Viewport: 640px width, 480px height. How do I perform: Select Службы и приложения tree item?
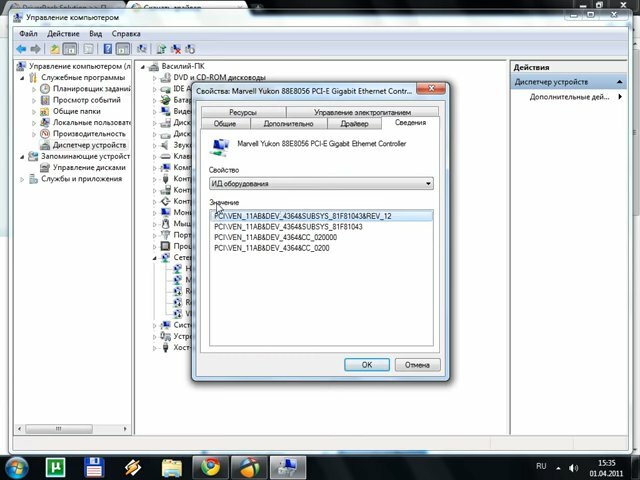81,179
